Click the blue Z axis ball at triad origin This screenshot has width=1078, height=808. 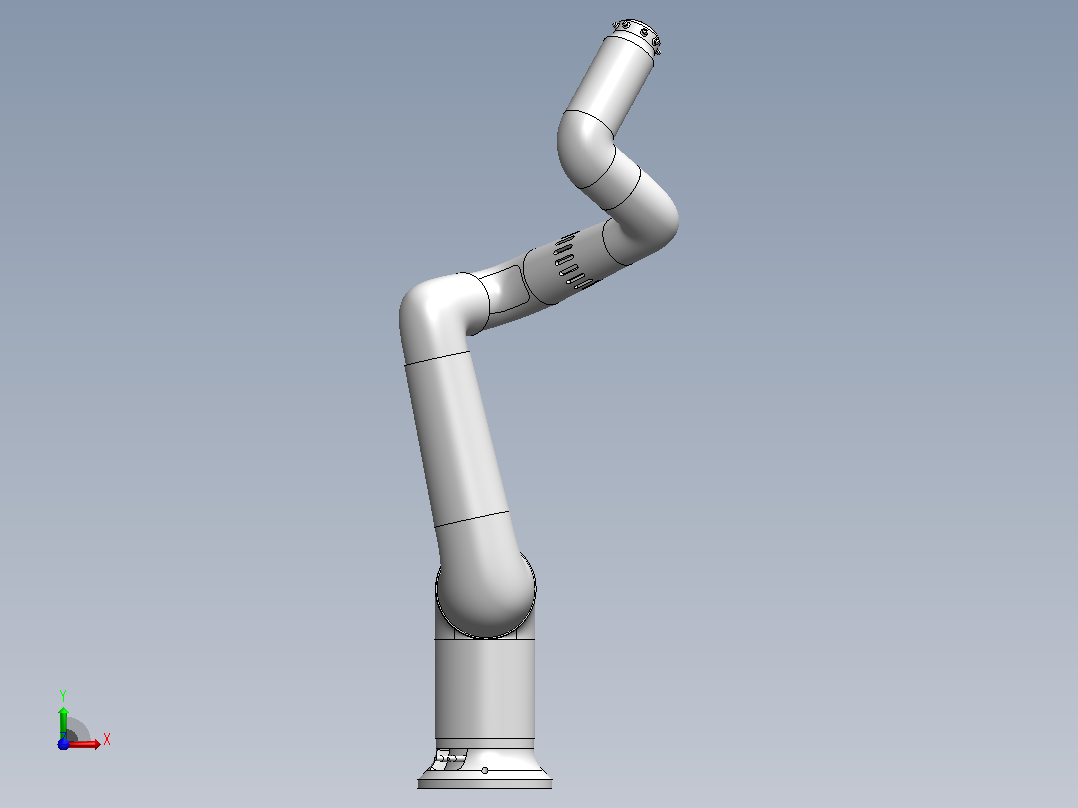tap(63, 744)
